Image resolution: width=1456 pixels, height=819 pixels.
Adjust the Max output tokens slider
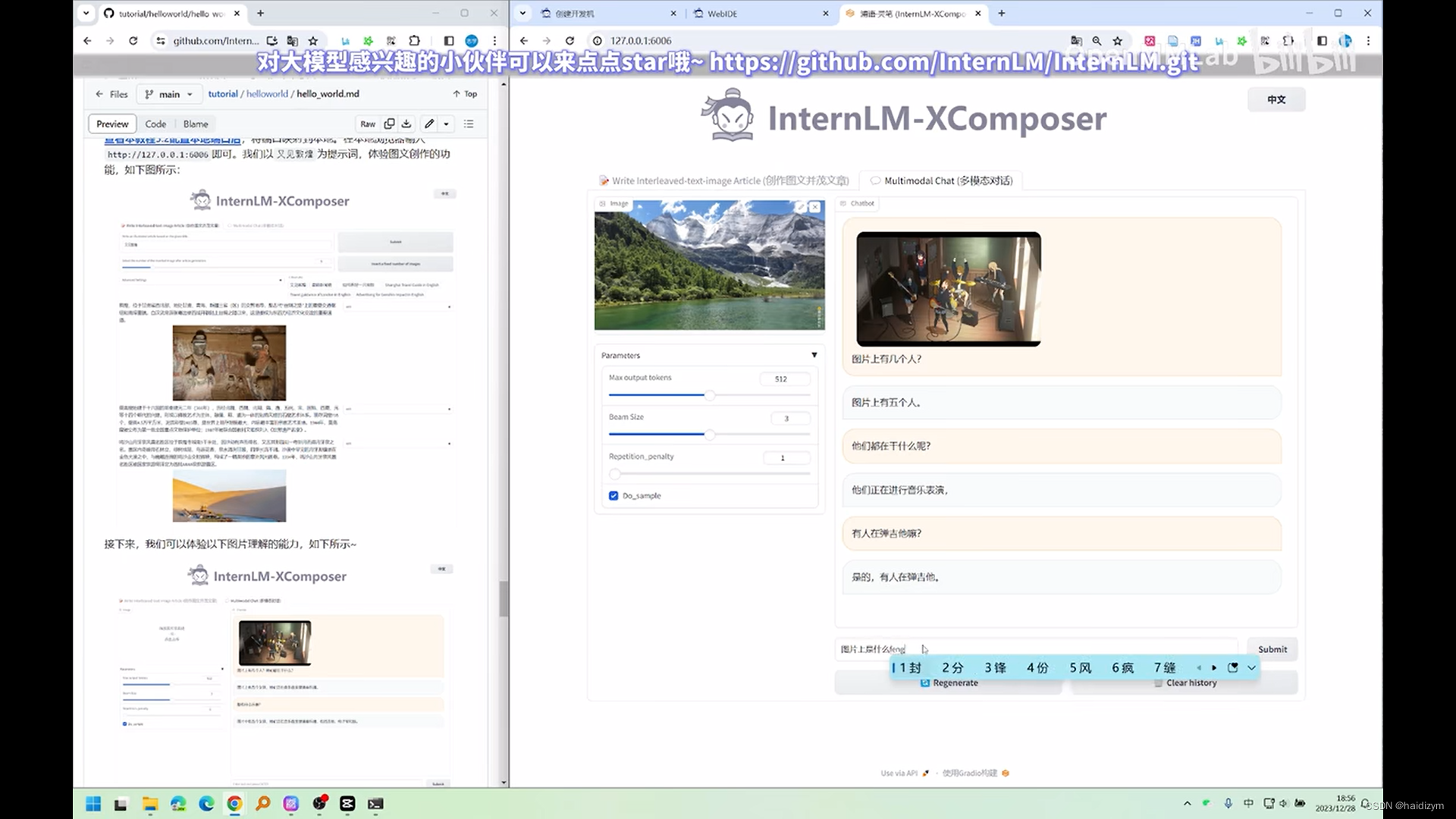(709, 395)
